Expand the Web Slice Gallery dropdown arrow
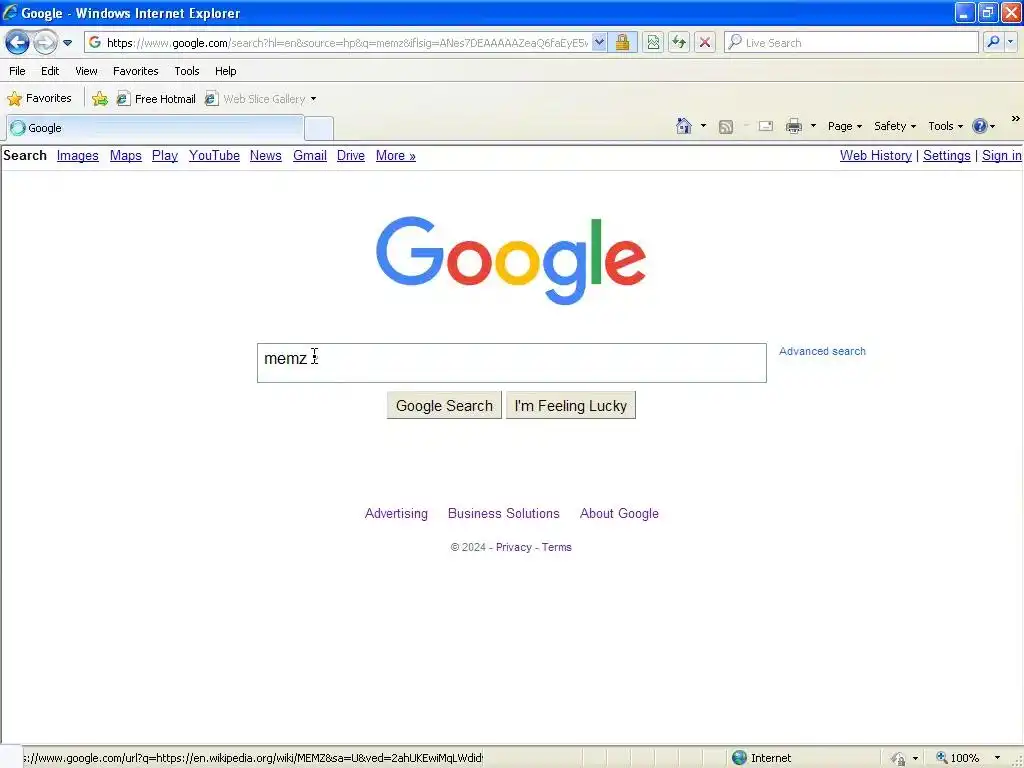 [313, 99]
